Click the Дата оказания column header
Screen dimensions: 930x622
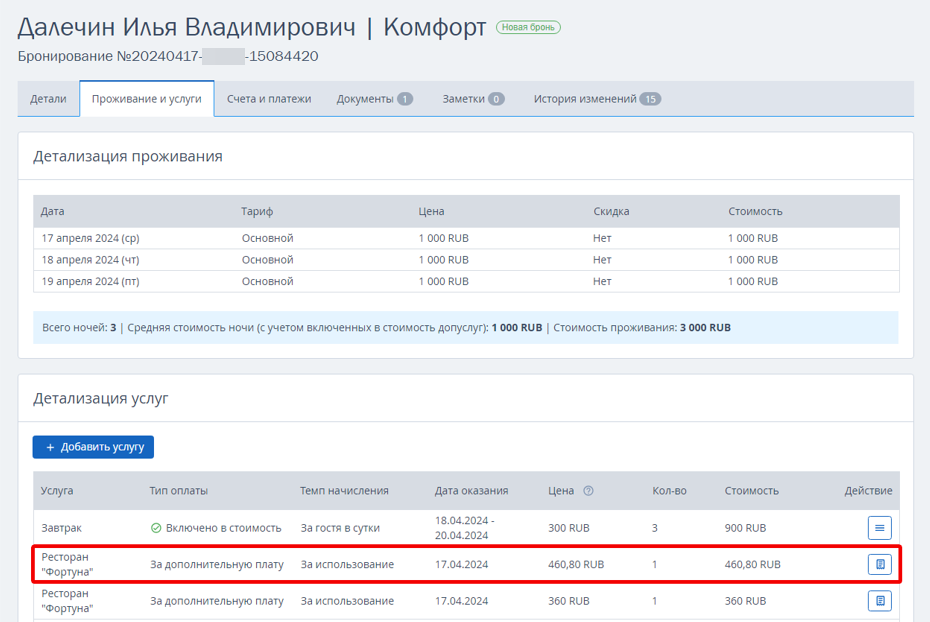471,490
